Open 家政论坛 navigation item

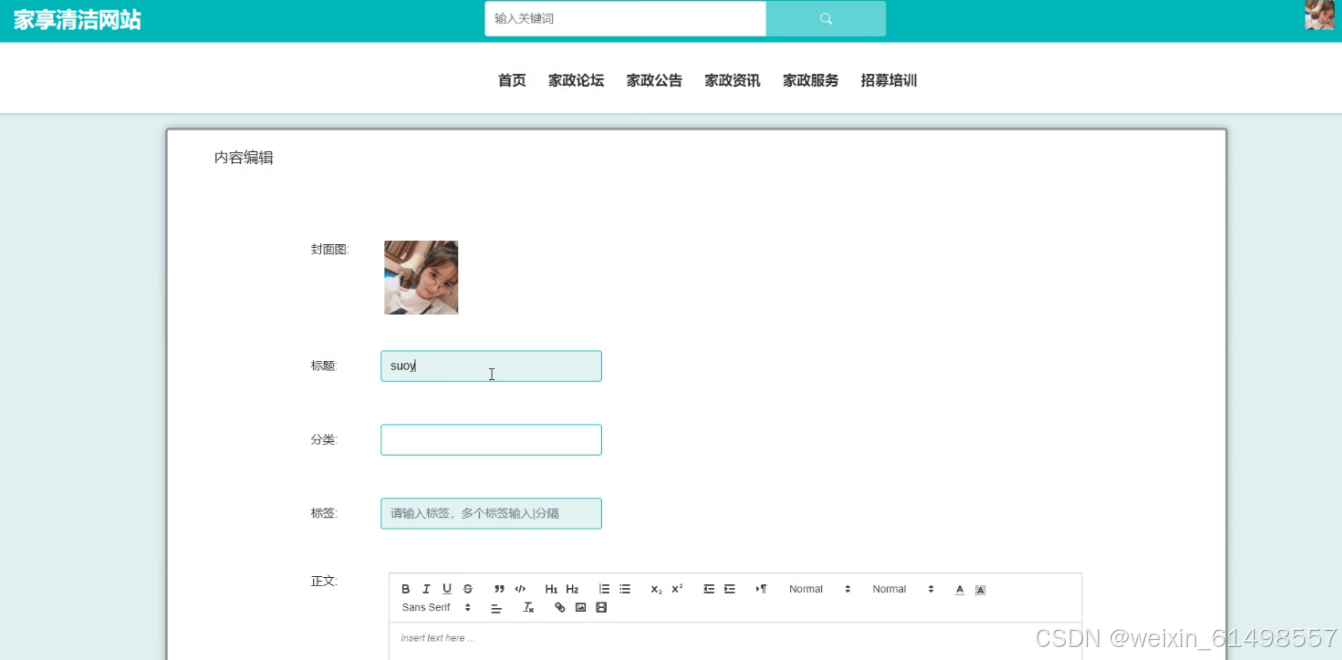click(x=576, y=81)
